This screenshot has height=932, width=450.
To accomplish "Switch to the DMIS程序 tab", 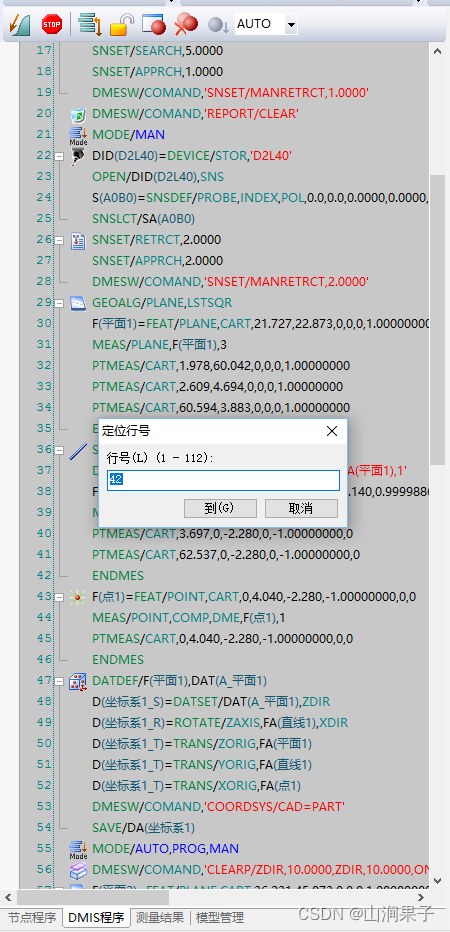I will (x=96, y=917).
